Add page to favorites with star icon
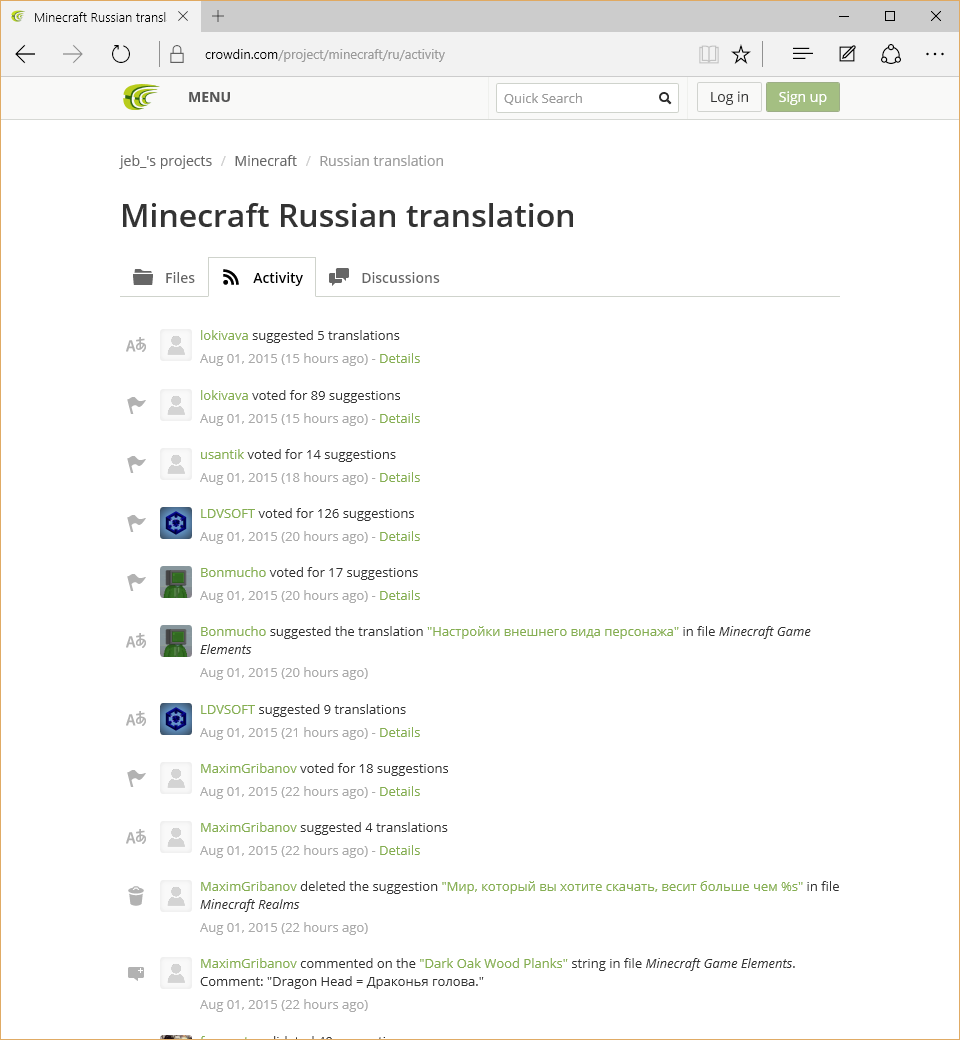 click(x=741, y=54)
